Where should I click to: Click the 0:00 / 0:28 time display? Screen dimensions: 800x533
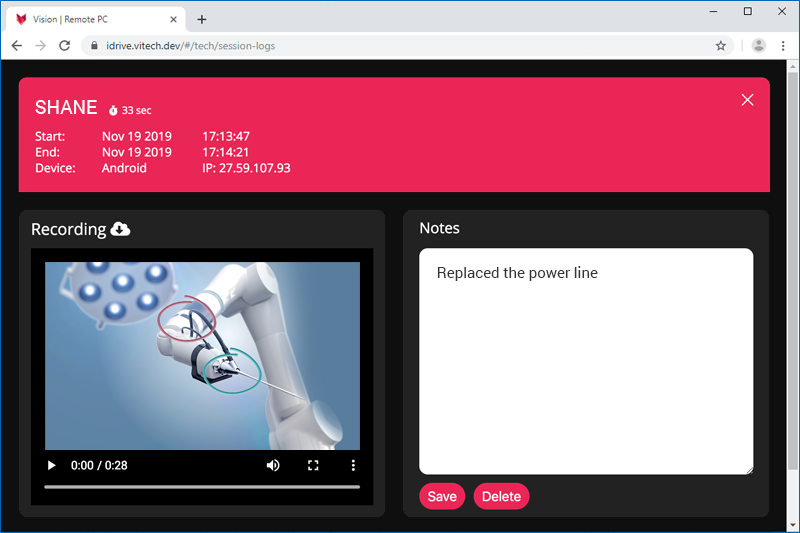coord(99,465)
